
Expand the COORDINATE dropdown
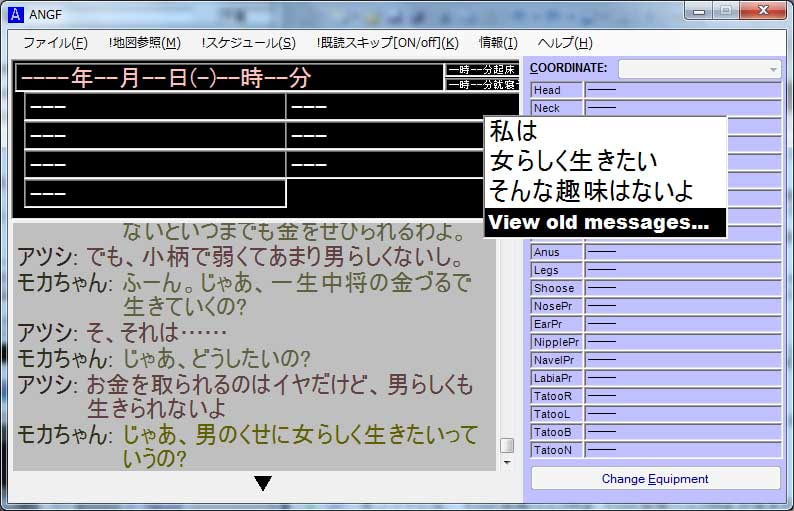[x=773, y=69]
